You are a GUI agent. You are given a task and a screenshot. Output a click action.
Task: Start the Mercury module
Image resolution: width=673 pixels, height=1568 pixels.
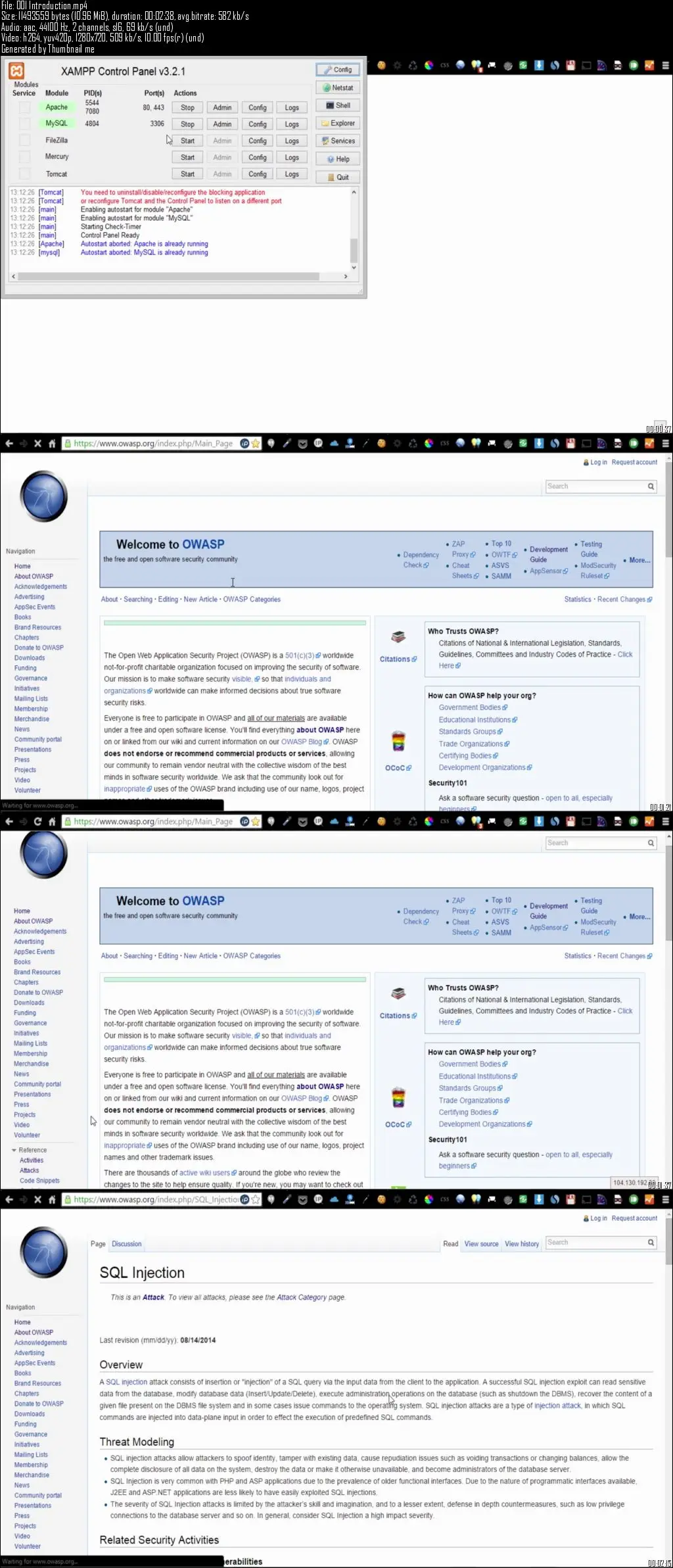187,158
